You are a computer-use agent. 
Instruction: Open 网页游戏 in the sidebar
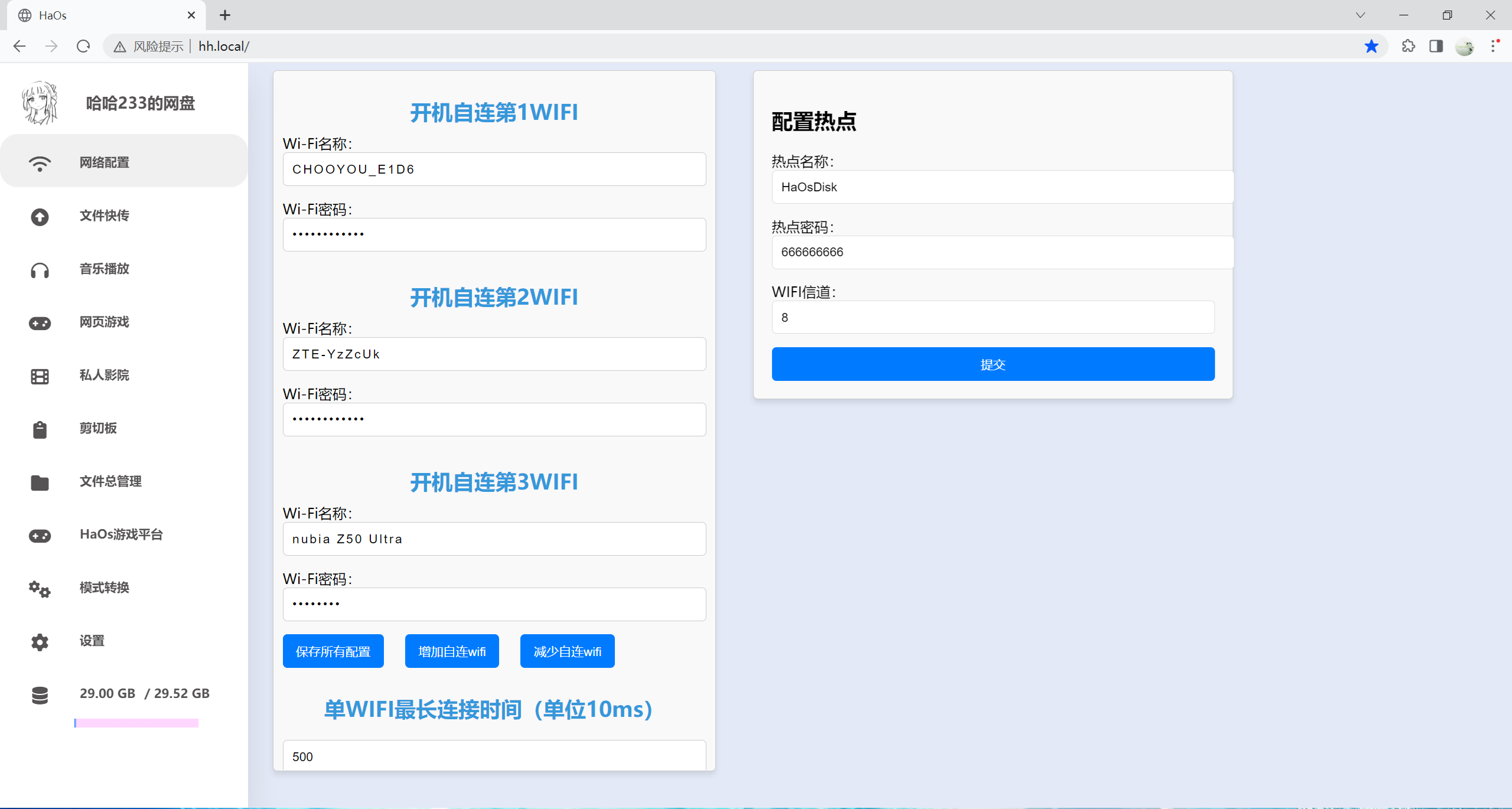[x=124, y=322]
